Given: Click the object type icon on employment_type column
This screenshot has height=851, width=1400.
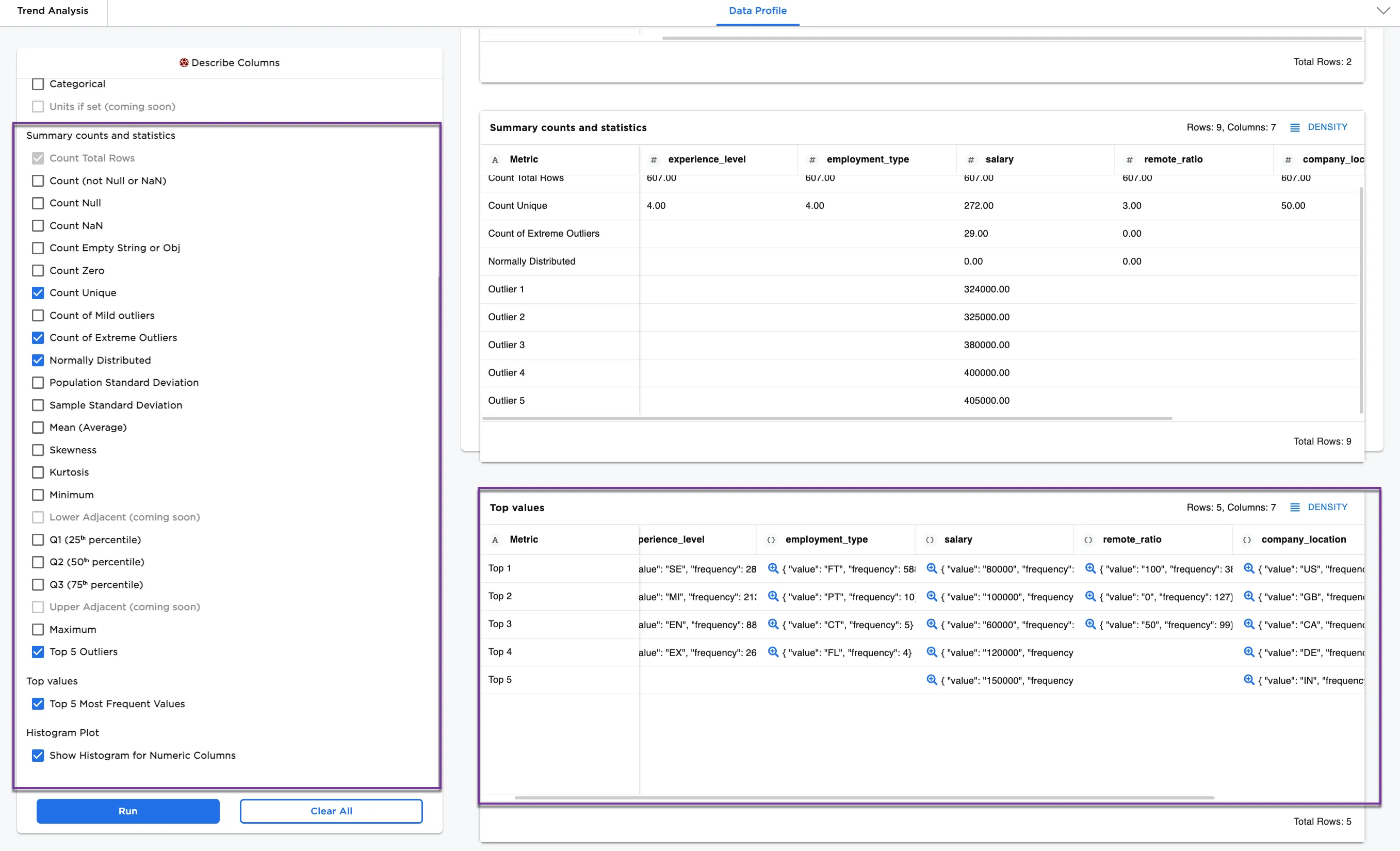Looking at the screenshot, I should [771, 539].
